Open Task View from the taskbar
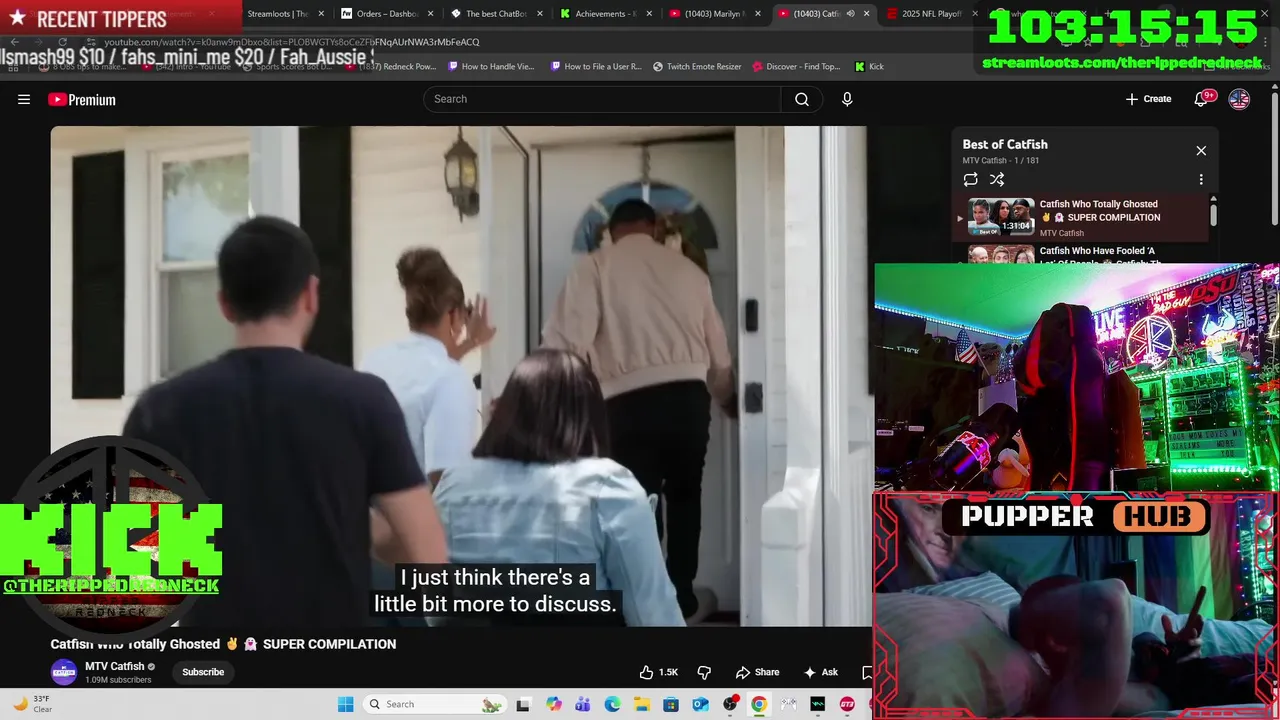 (522, 704)
